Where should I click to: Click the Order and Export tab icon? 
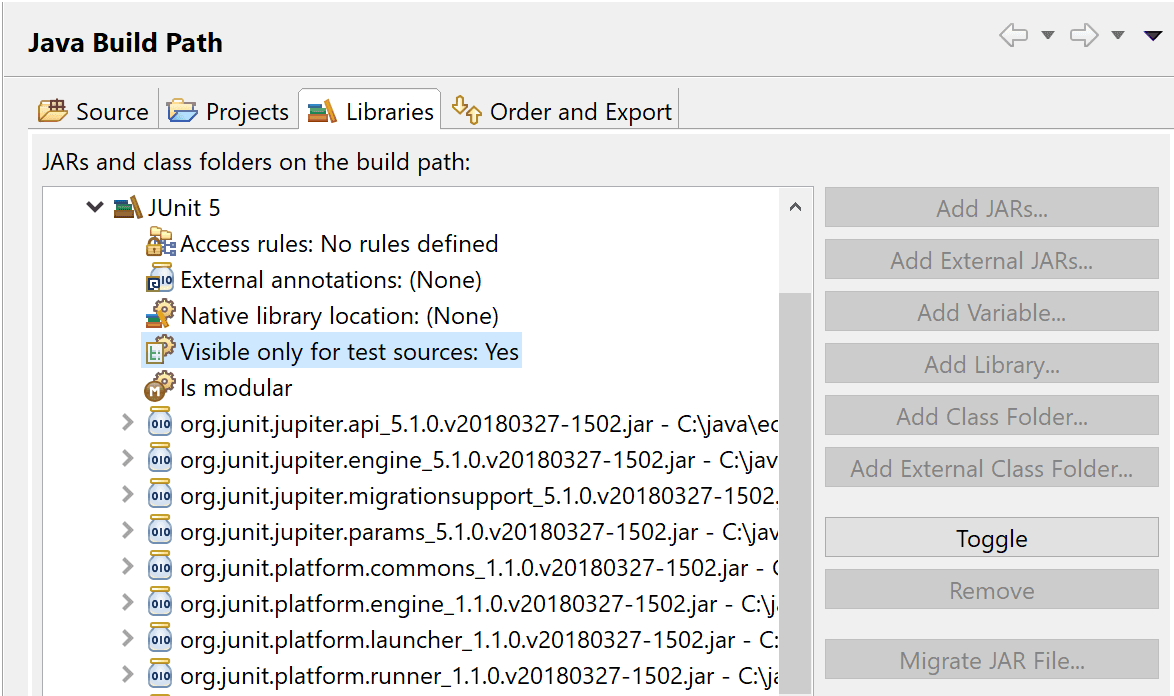pos(466,110)
